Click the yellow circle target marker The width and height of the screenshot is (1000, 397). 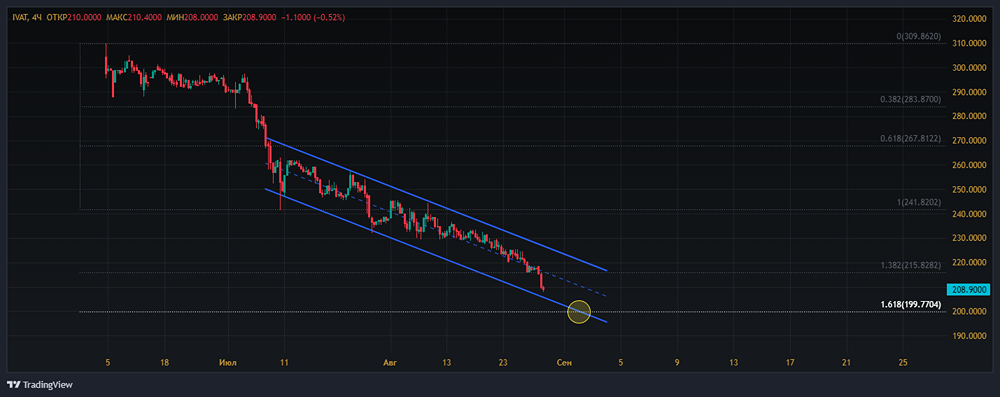[578, 312]
